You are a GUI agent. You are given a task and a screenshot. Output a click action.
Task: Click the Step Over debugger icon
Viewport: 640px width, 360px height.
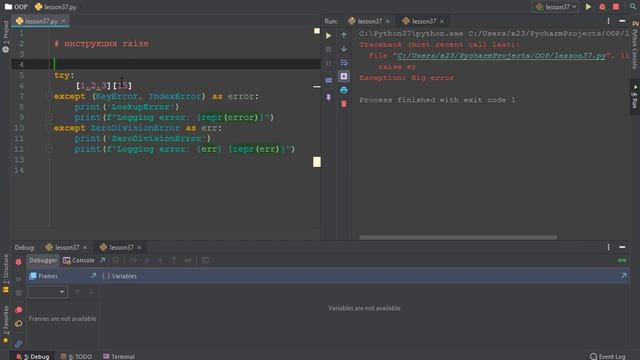133,260
